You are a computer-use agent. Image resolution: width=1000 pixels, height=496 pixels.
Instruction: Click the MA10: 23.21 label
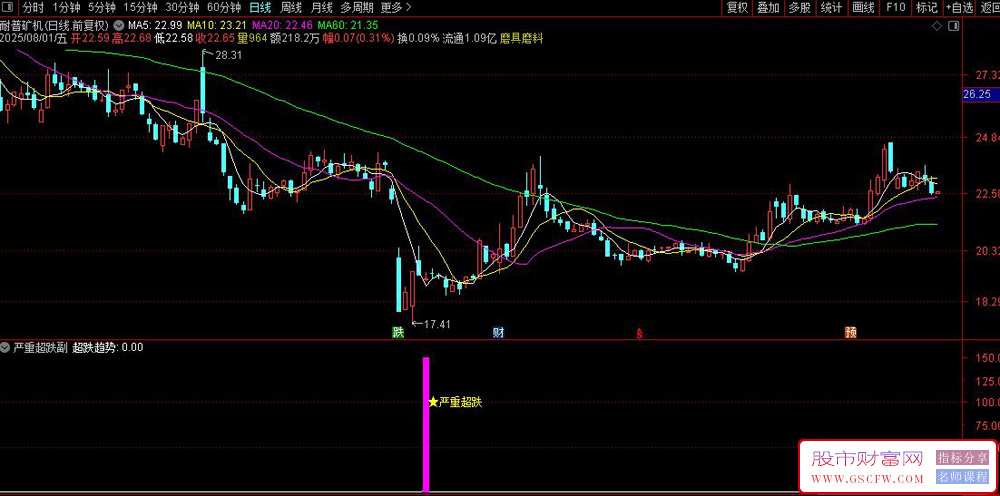(217, 26)
